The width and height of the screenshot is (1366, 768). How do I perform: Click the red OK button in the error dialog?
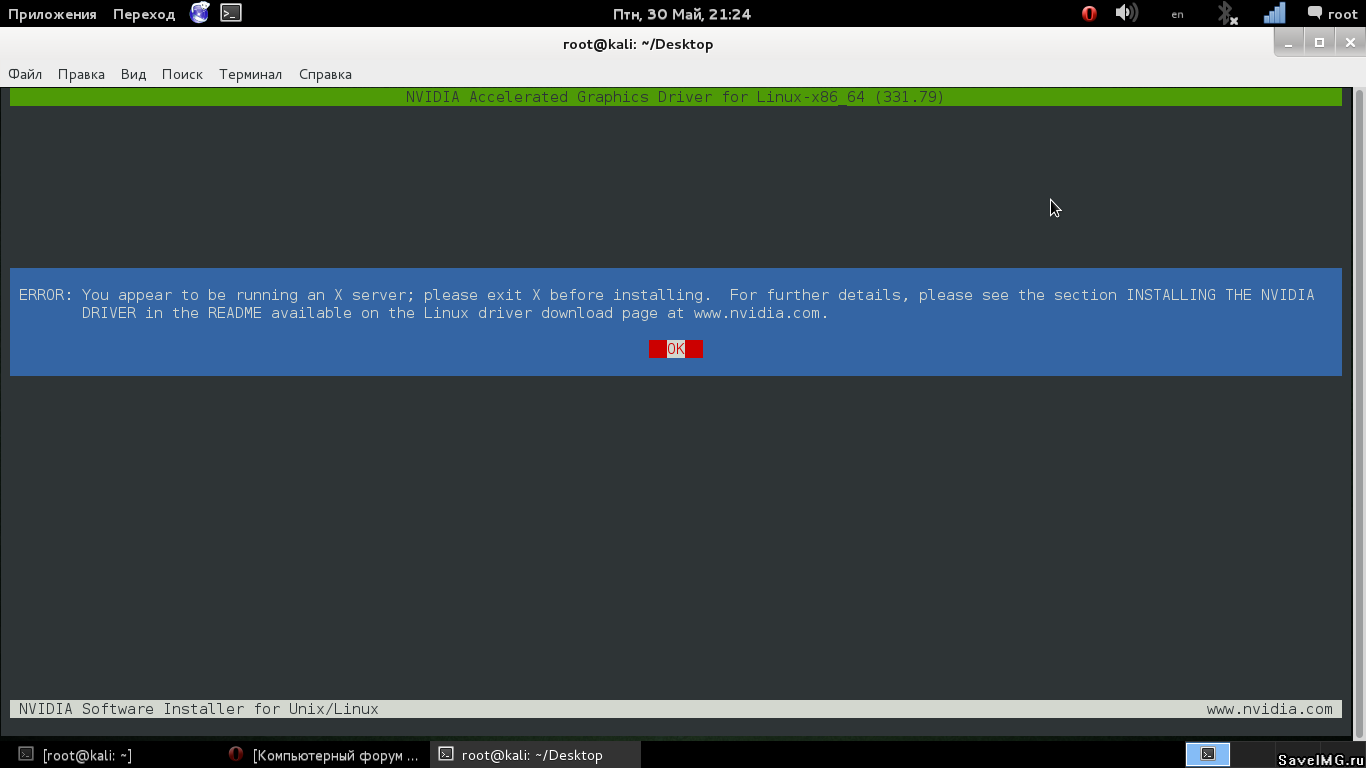(x=676, y=348)
